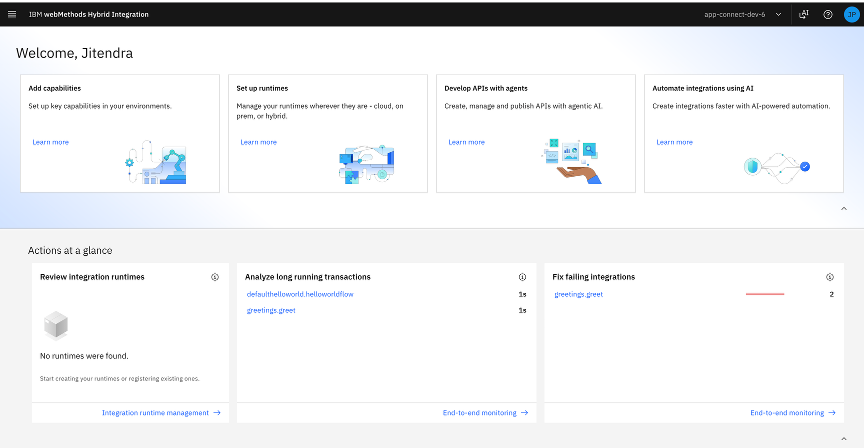Click the Add capabilities illustration

pyautogui.click(x=156, y=162)
